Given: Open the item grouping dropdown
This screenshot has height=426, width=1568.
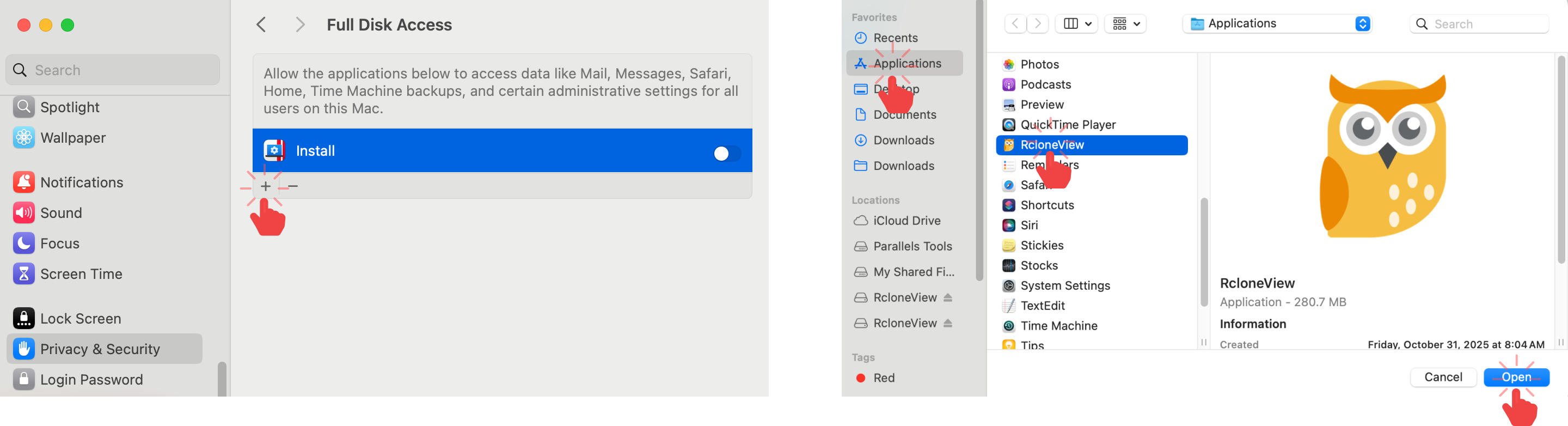Looking at the screenshot, I should [1125, 24].
